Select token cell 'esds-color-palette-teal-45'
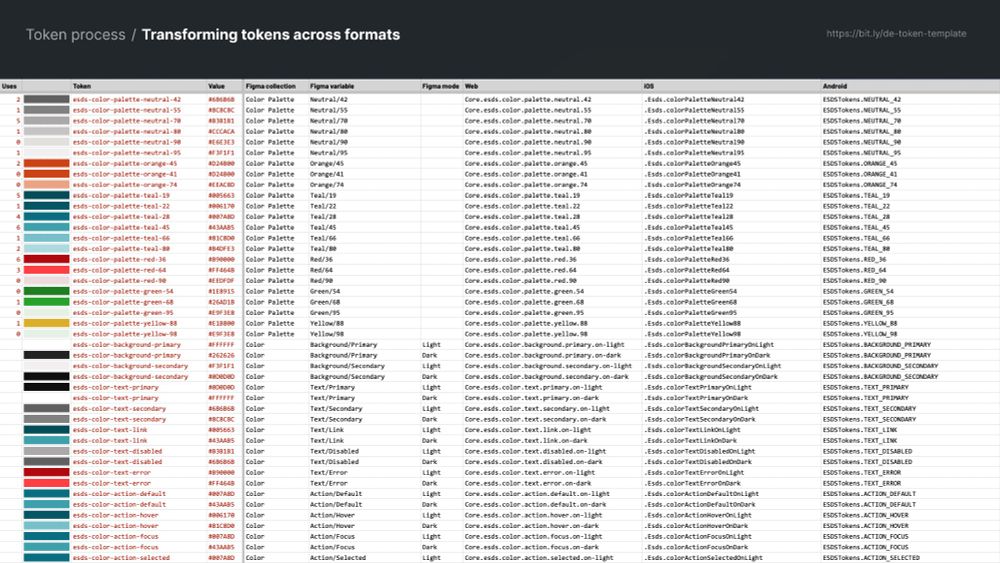 pos(121,228)
